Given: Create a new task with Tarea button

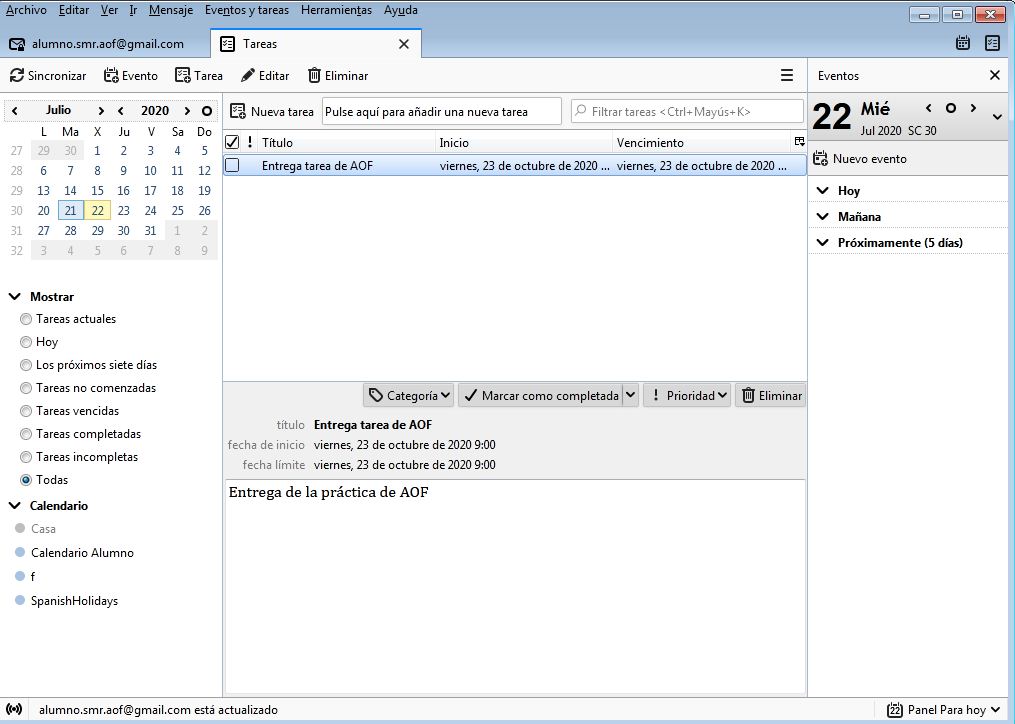Looking at the screenshot, I should (x=199, y=76).
